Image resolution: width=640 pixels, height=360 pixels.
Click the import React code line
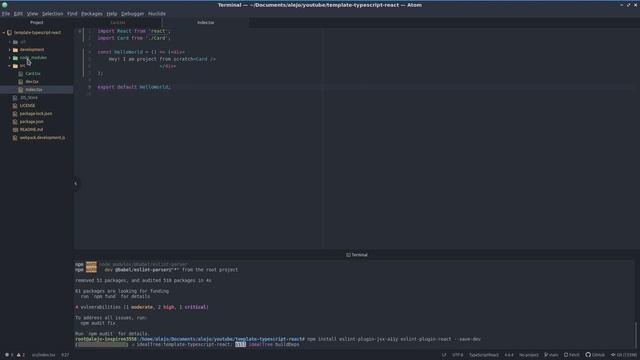(134, 31)
